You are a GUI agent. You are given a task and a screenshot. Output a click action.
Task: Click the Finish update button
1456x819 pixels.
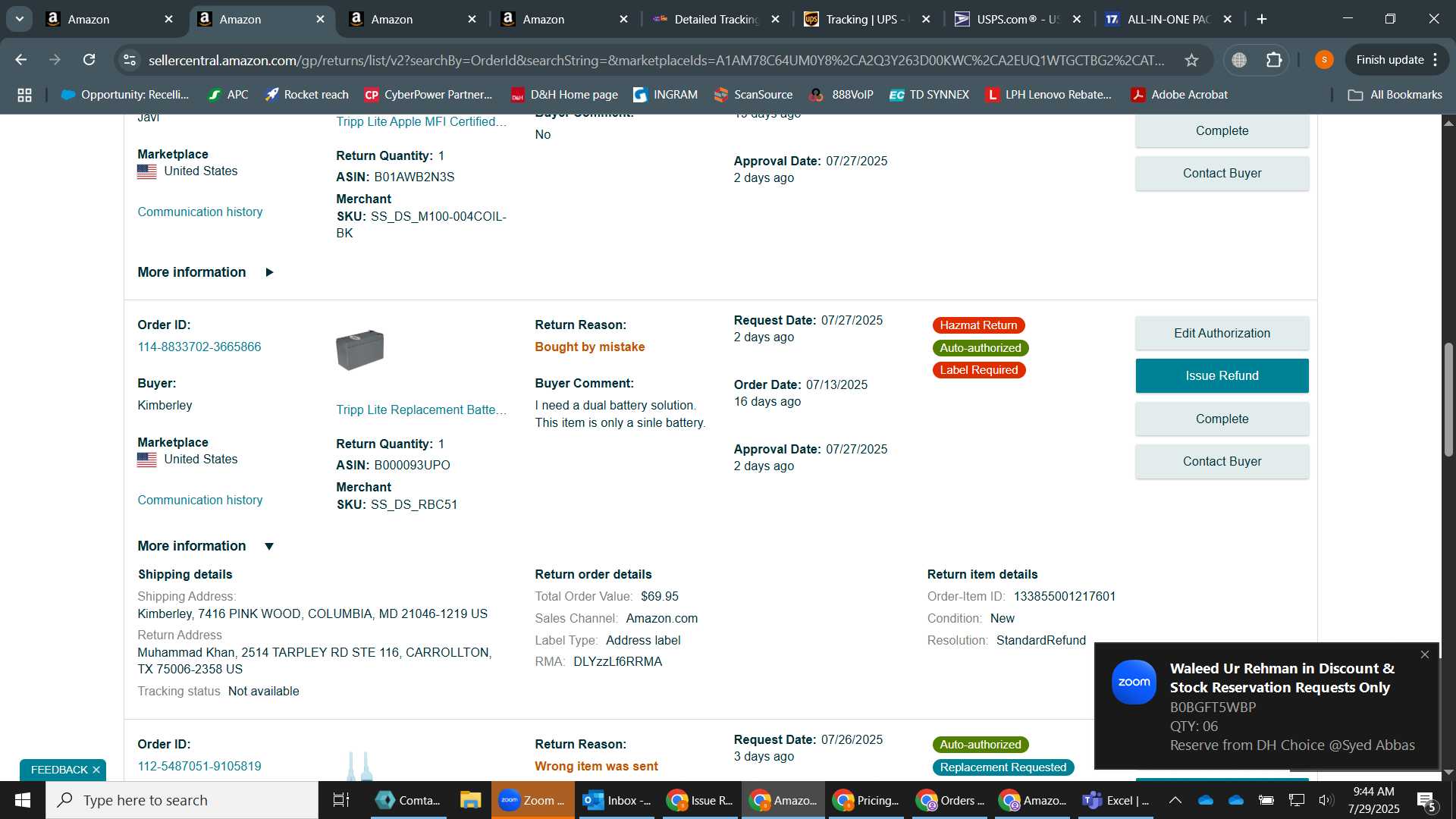click(x=1389, y=60)
